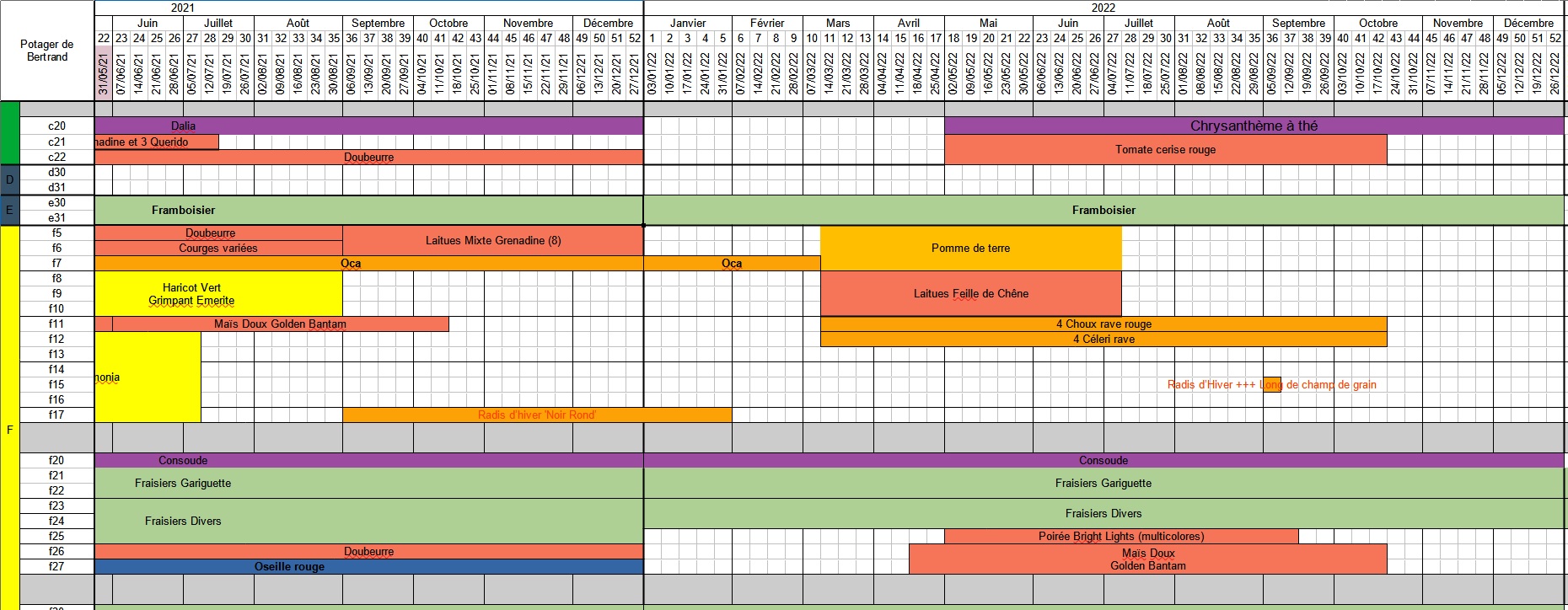Select the 'Décembre' 2021 month header
Viewport: 1568px width, 610px height.
click(608, 23)
